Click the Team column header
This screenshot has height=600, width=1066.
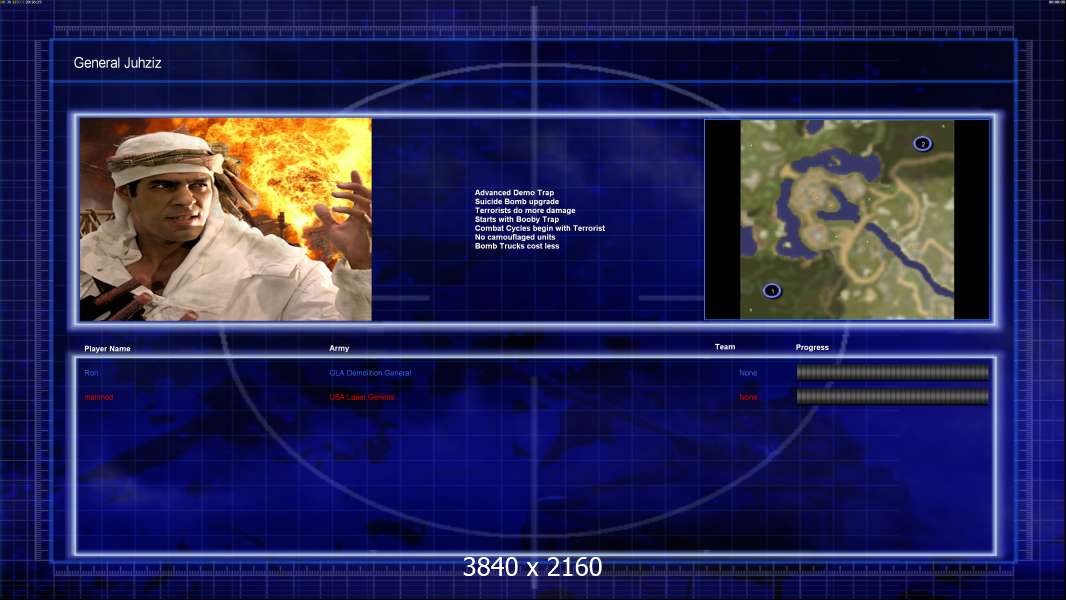coord(725,347)
